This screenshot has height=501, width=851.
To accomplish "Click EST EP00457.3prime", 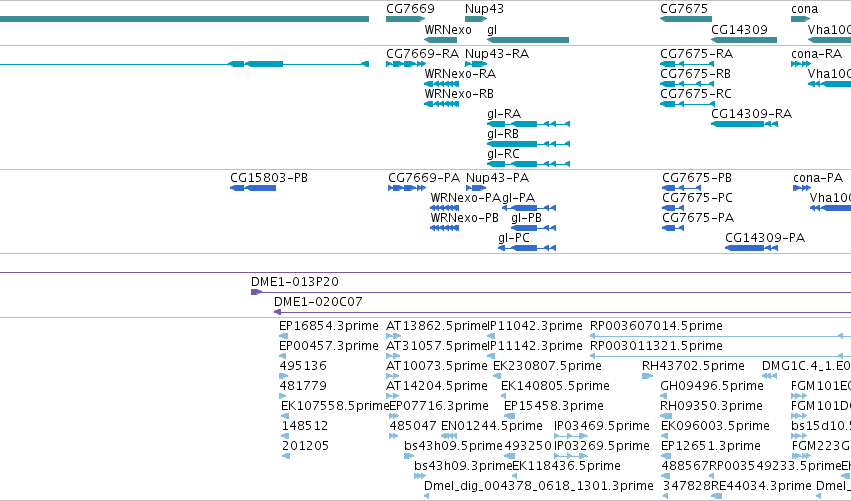I will (x=329, y=346).
